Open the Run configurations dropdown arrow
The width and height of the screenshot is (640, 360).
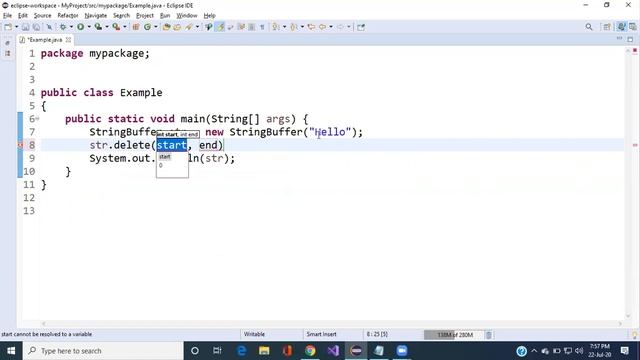[89, 27]
